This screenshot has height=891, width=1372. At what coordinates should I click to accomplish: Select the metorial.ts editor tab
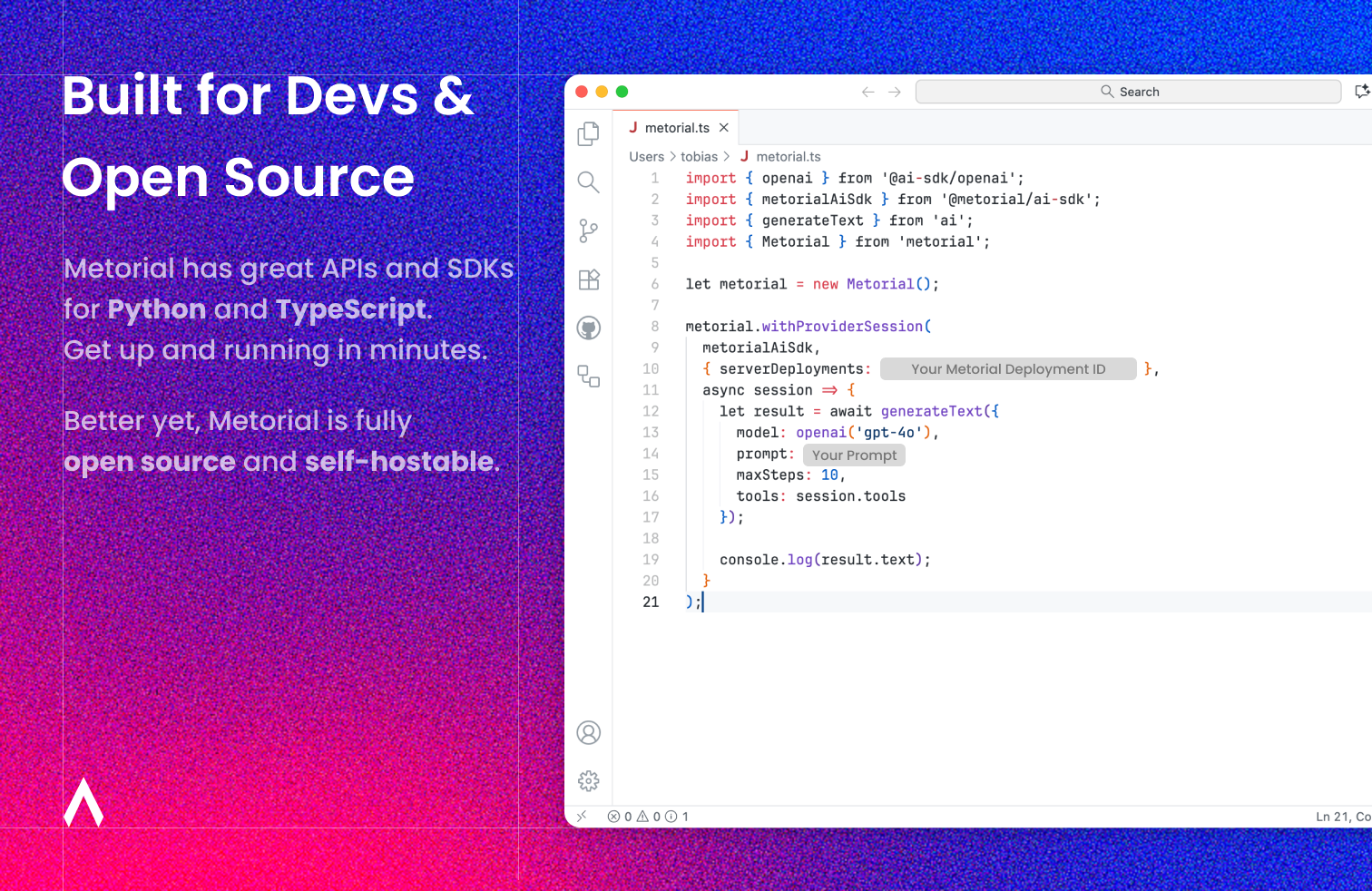[x=676, y=128]
